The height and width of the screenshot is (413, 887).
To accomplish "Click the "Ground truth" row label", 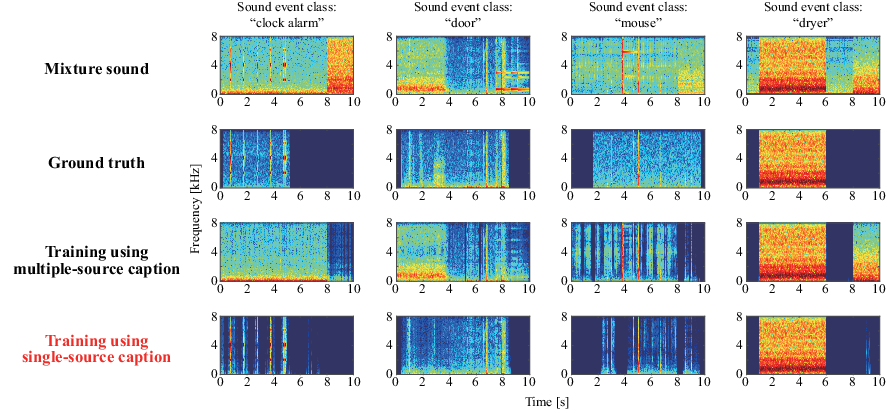I will (x=97, y=163).
